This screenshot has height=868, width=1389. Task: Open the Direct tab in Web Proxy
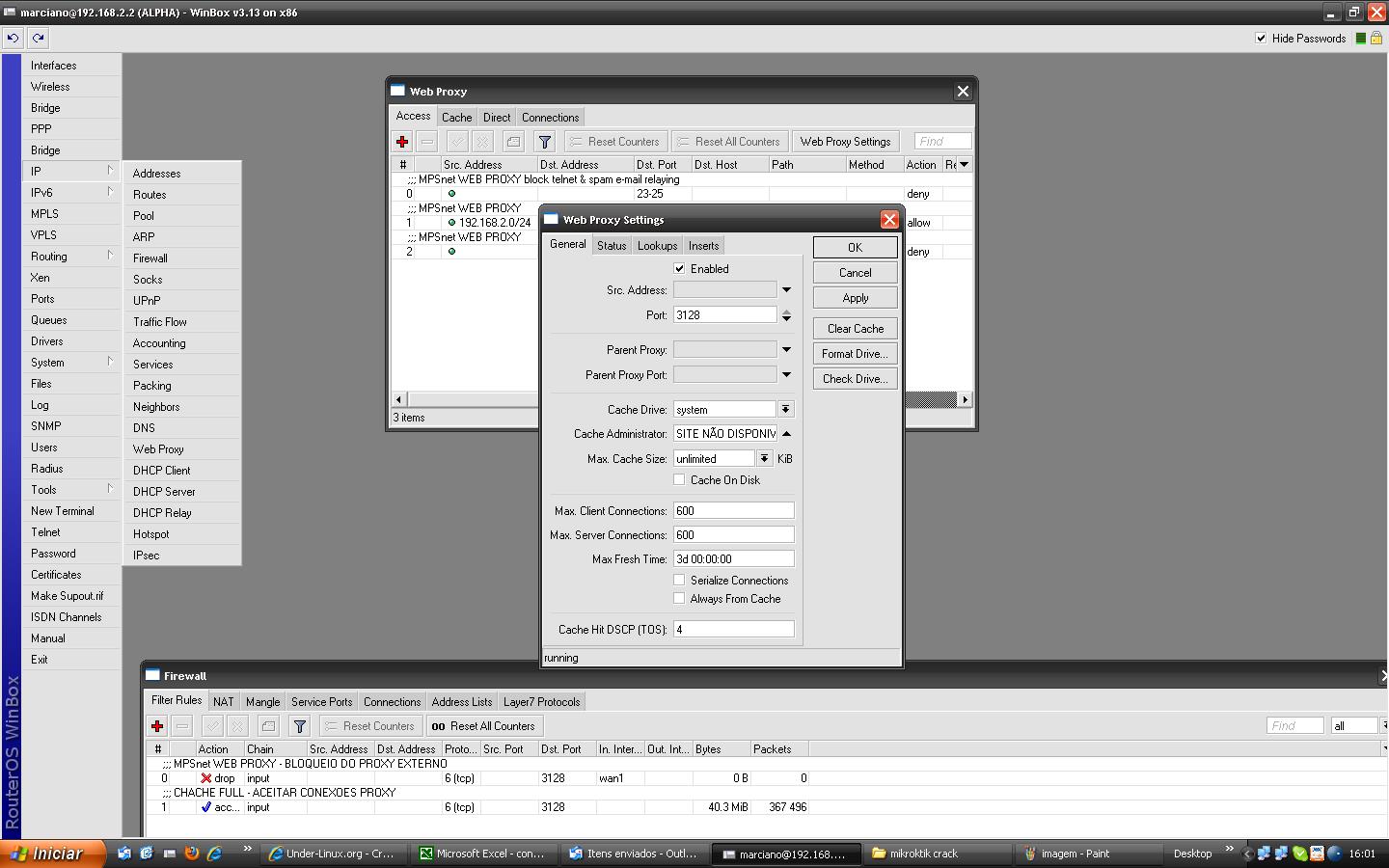click(x=497, y=118)
